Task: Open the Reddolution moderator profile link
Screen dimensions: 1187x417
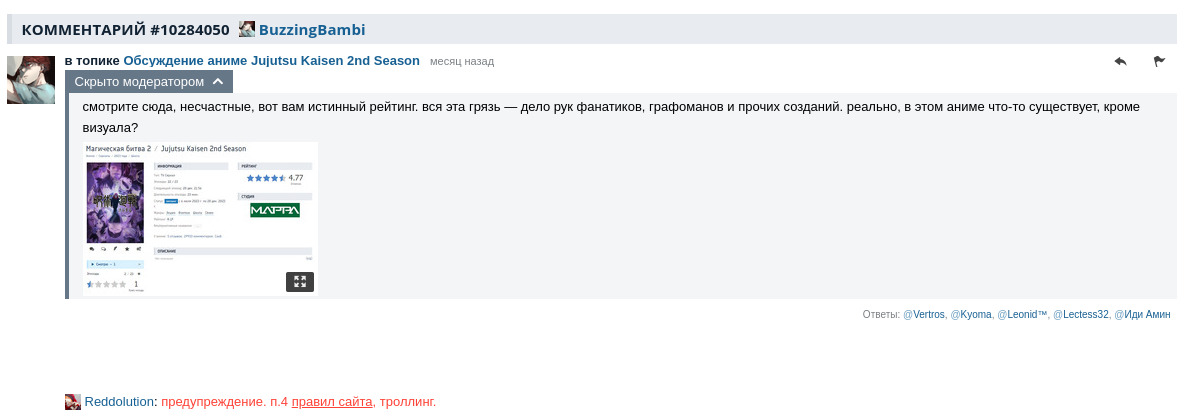Action: pyautogui.click(x=120, y=402)
